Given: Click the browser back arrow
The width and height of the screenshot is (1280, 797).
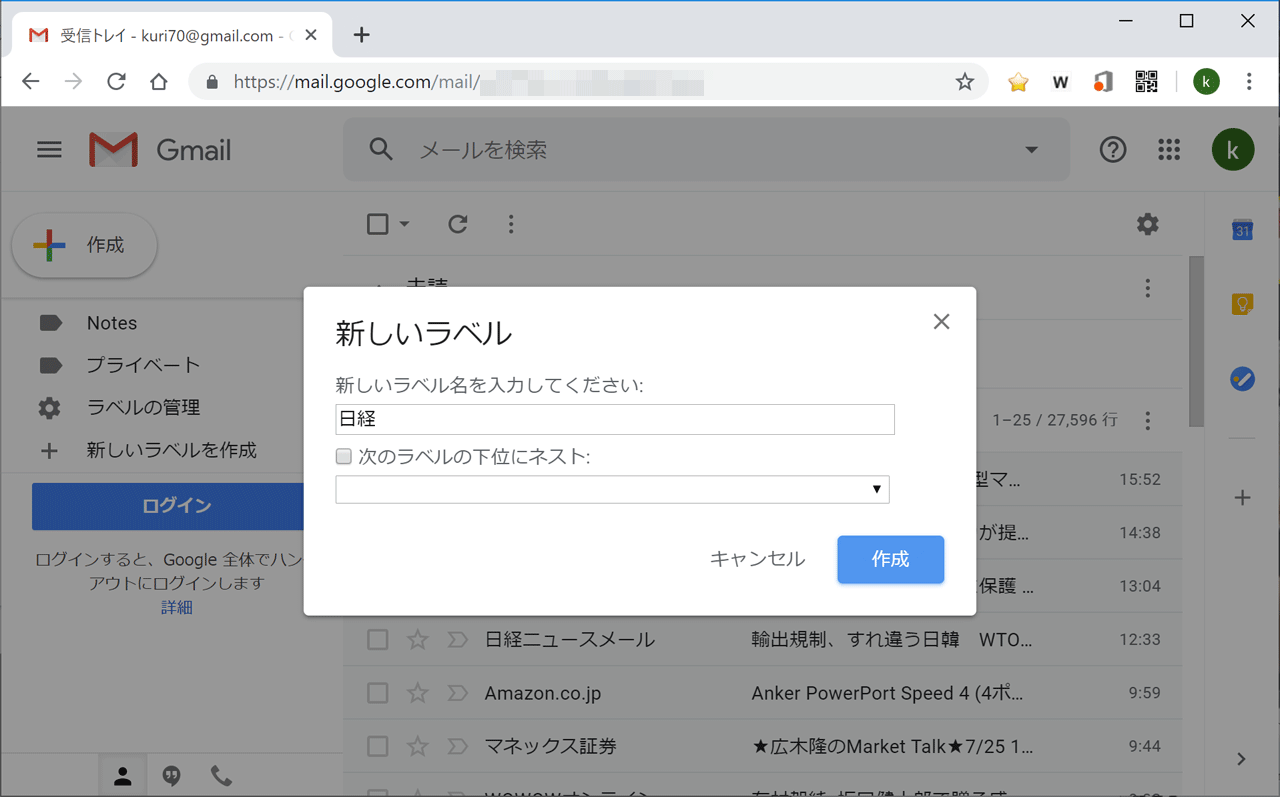Looking at the screenshot, I should [x=31, y=82].
